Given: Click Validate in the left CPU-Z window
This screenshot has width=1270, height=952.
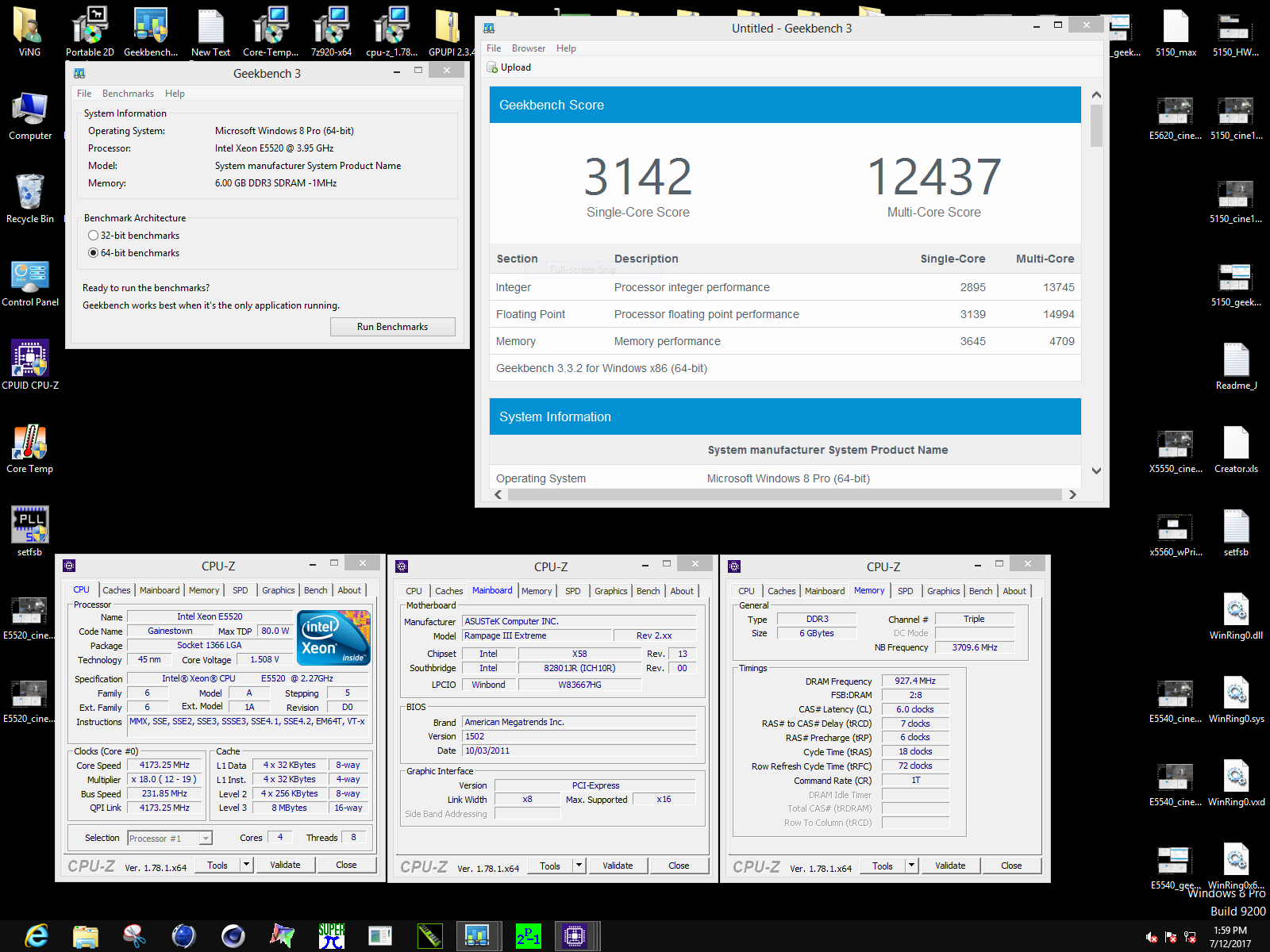Looking at the screenshot, I should [x=285, y=865].
